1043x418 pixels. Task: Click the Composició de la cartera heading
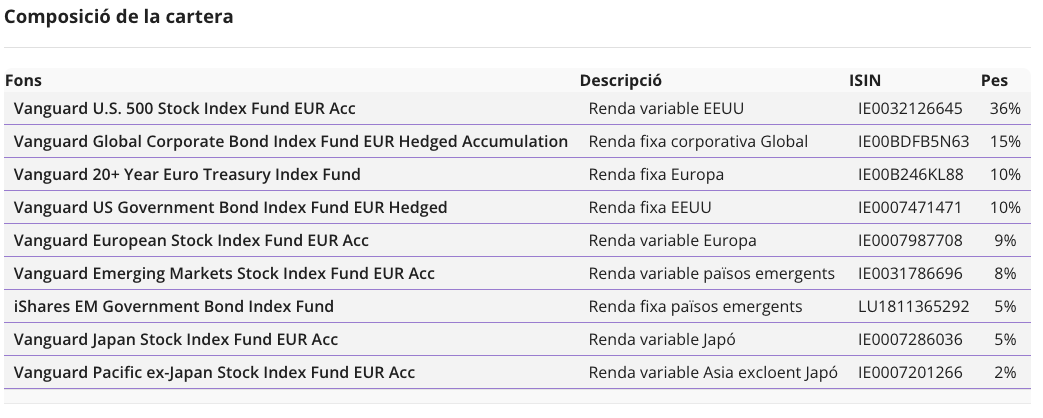(x=118, y=17)
